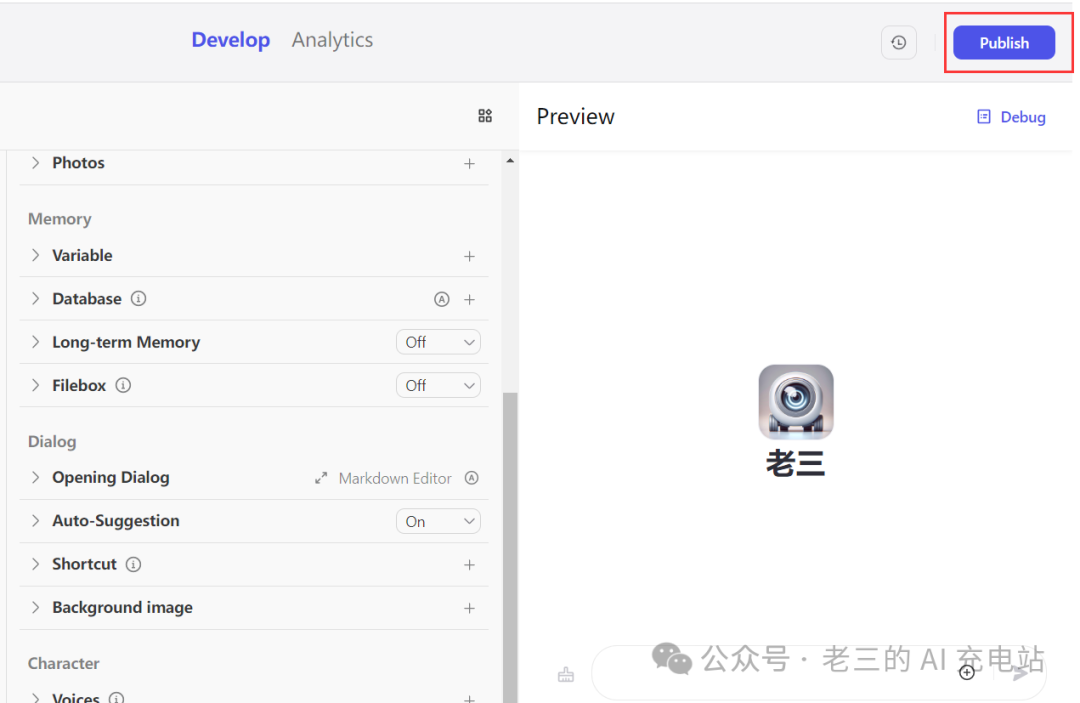Show the Filebox info icon
The image size is (1080, 703).
click(x=123, y=386)
